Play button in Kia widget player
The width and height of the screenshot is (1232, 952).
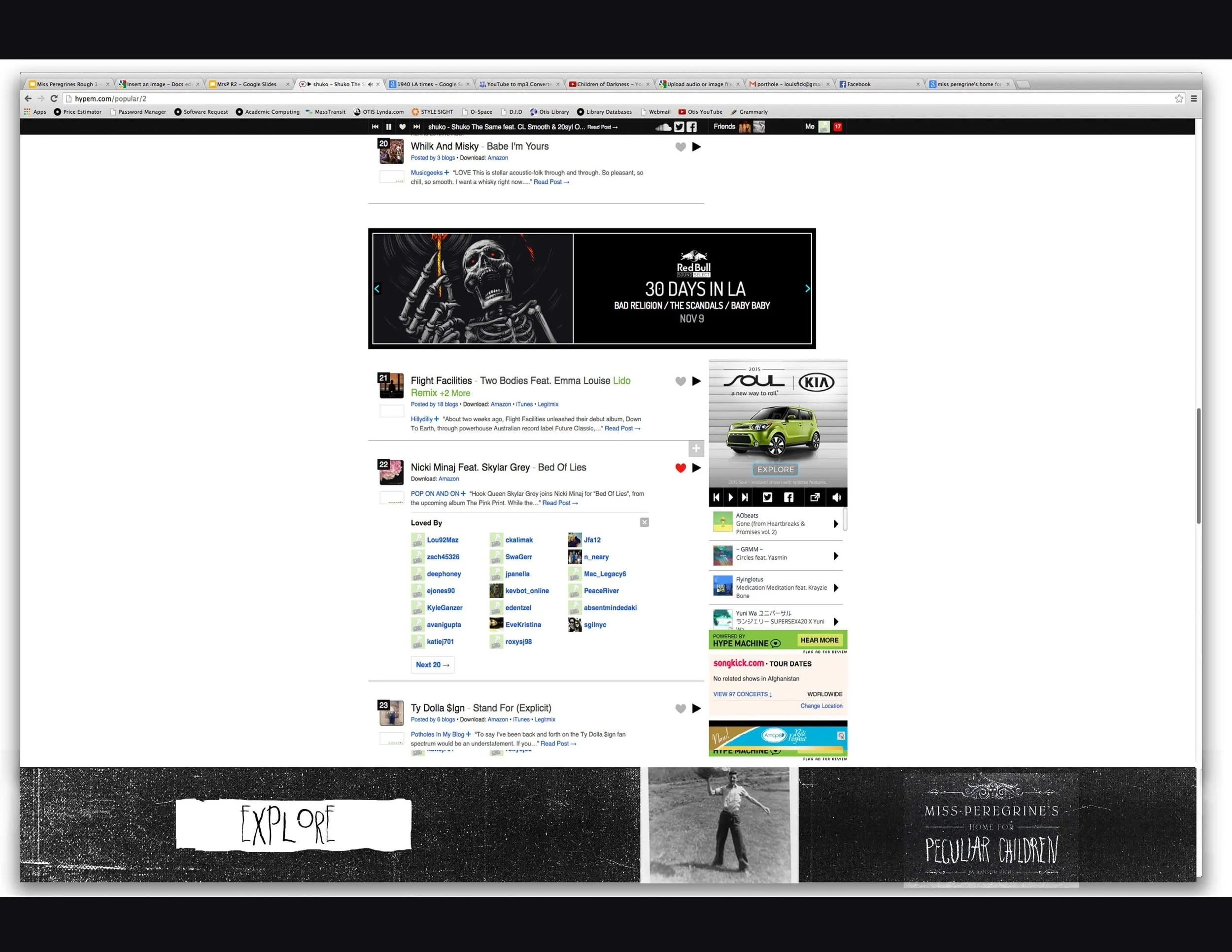[x=730, y=497]
